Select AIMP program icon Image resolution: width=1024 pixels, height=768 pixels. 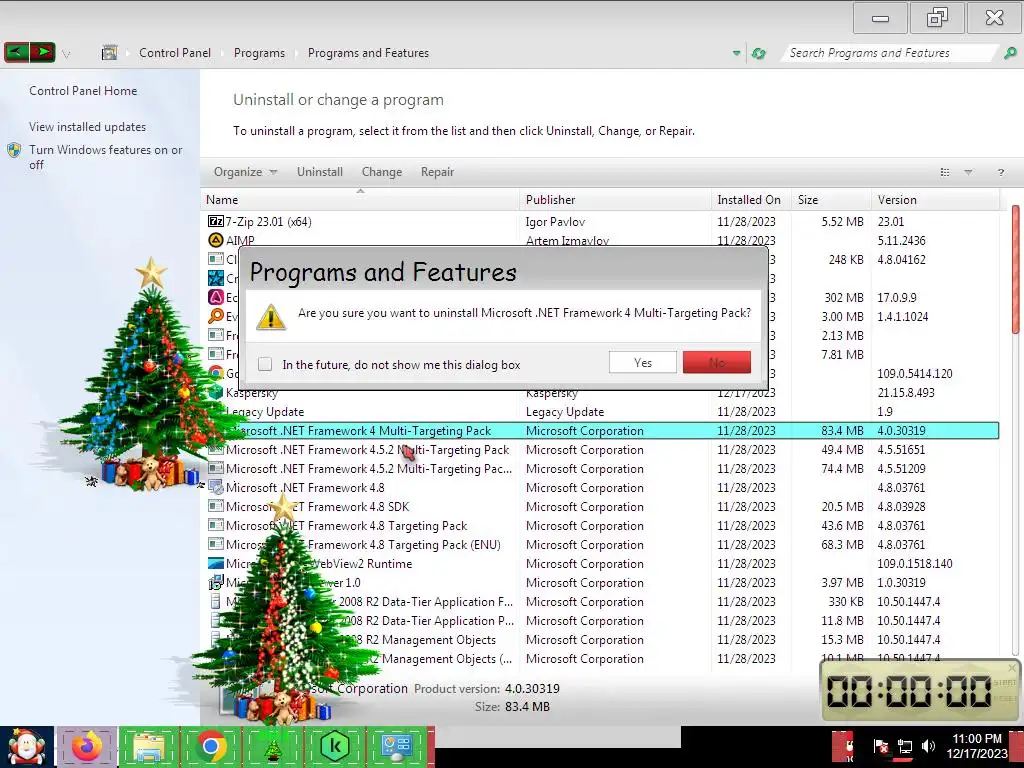[216, 240]
